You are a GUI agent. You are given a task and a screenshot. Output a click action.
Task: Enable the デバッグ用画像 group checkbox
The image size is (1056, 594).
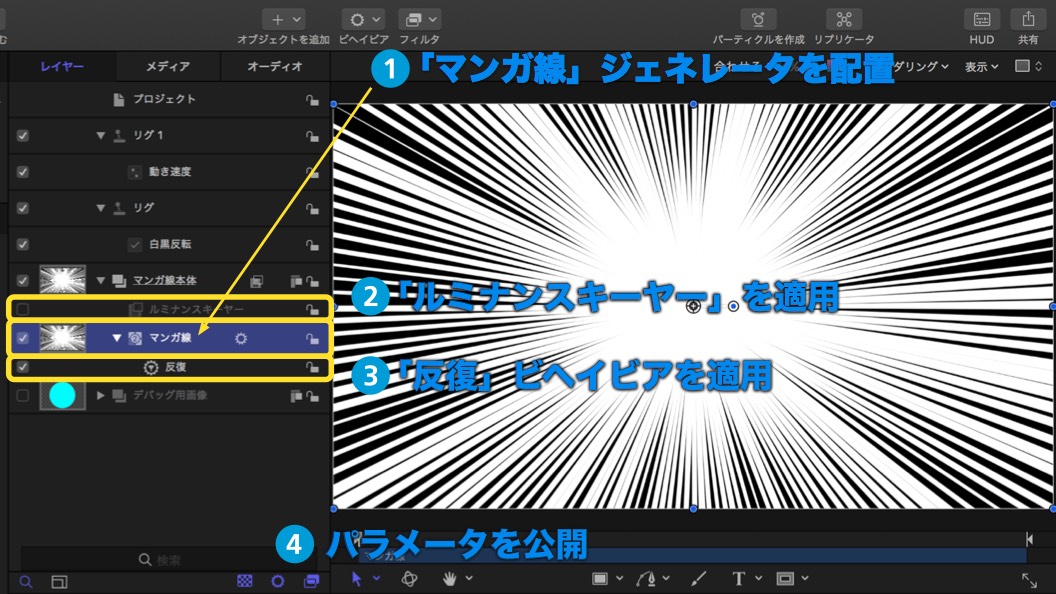(23, 395)
